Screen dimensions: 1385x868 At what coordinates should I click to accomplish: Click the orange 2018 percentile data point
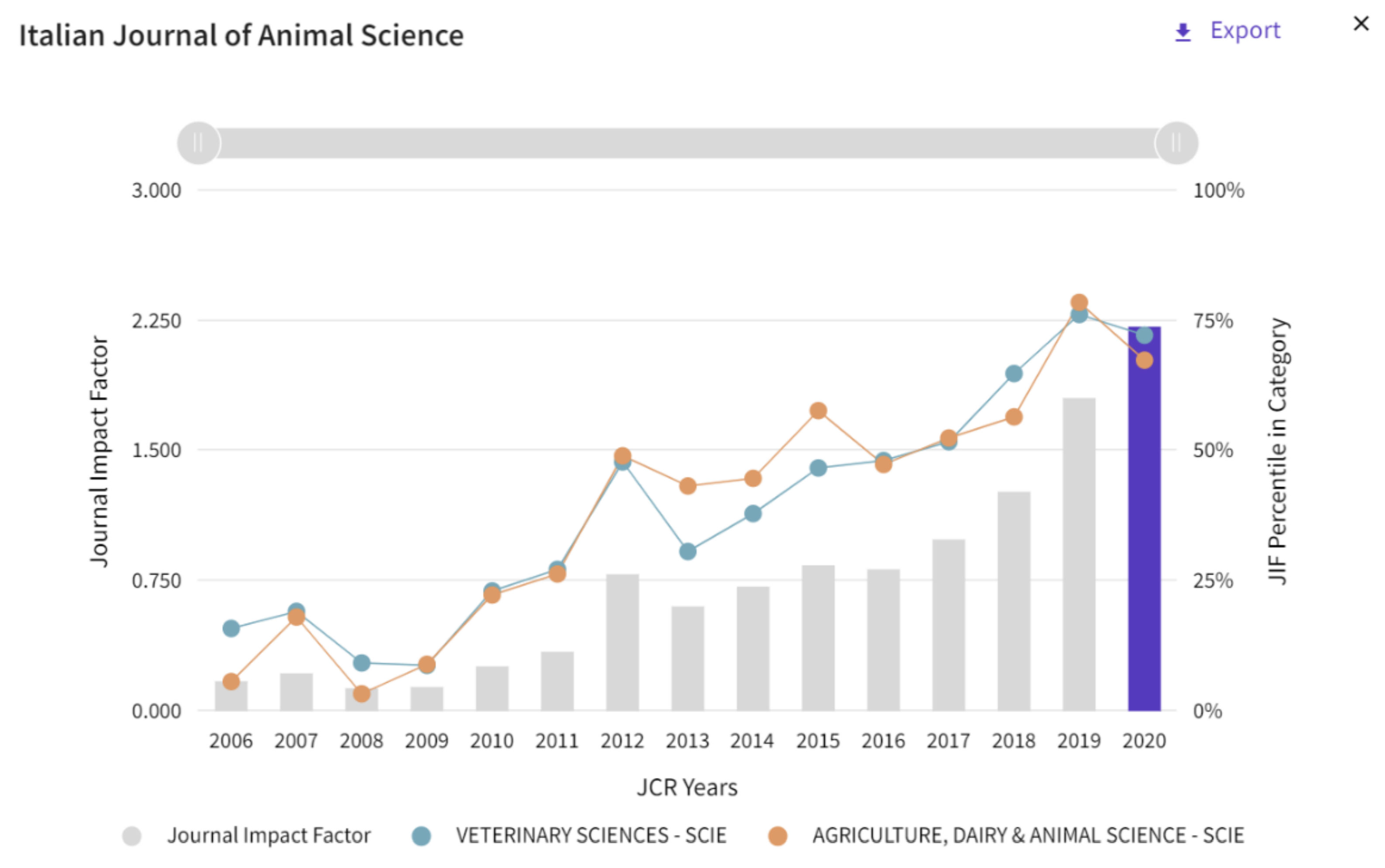(x=1014, y=417)
